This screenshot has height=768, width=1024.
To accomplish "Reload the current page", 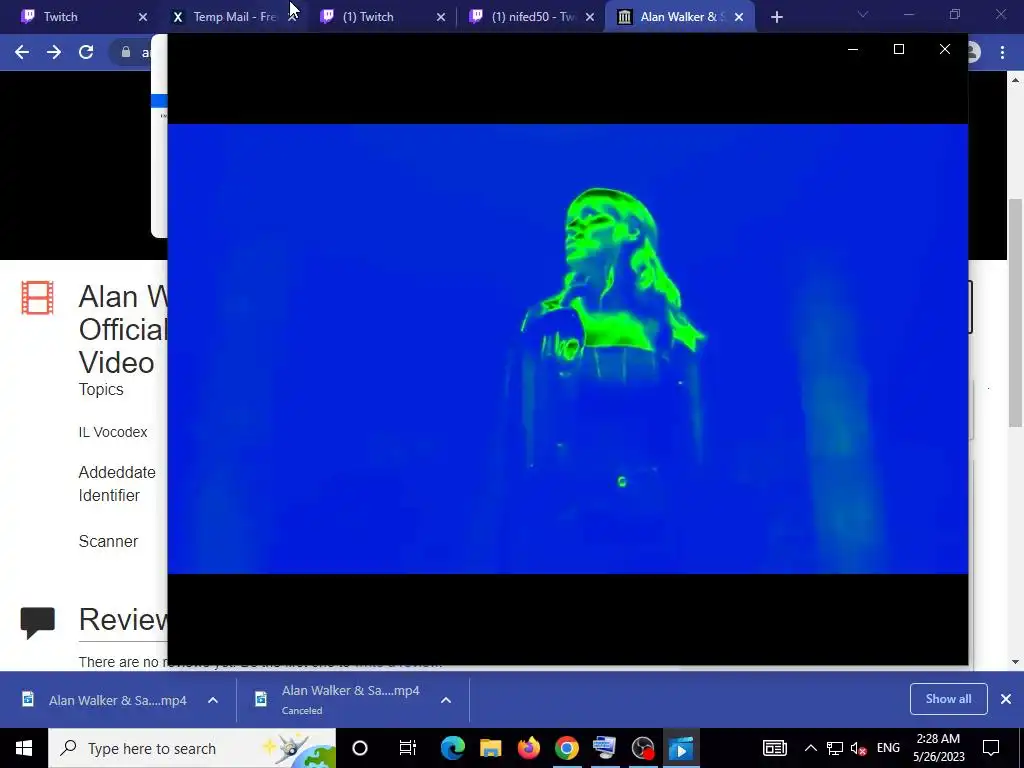I will (86, 52).
